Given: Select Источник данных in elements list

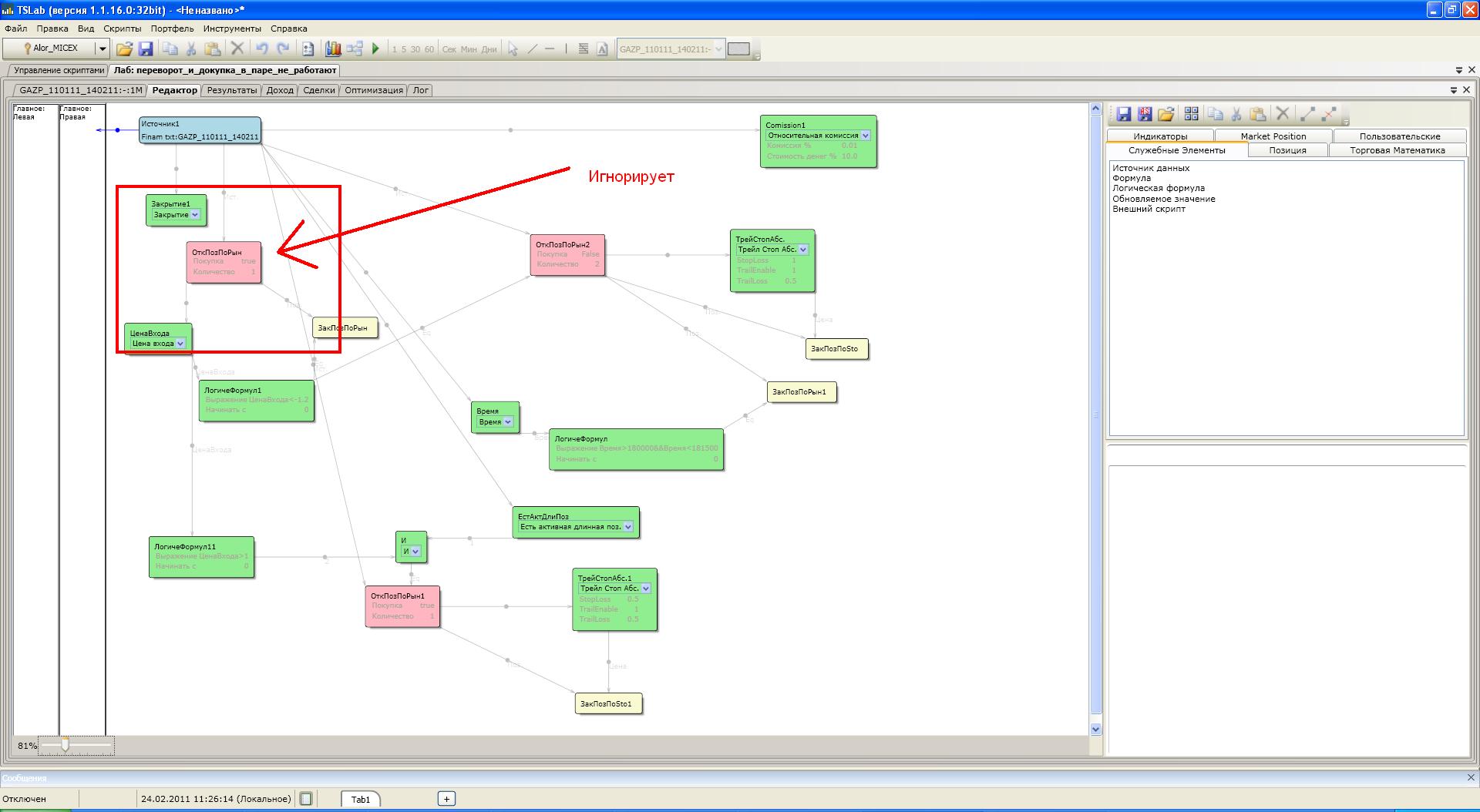Looking at the screenshot, I should click(1151, 168).
